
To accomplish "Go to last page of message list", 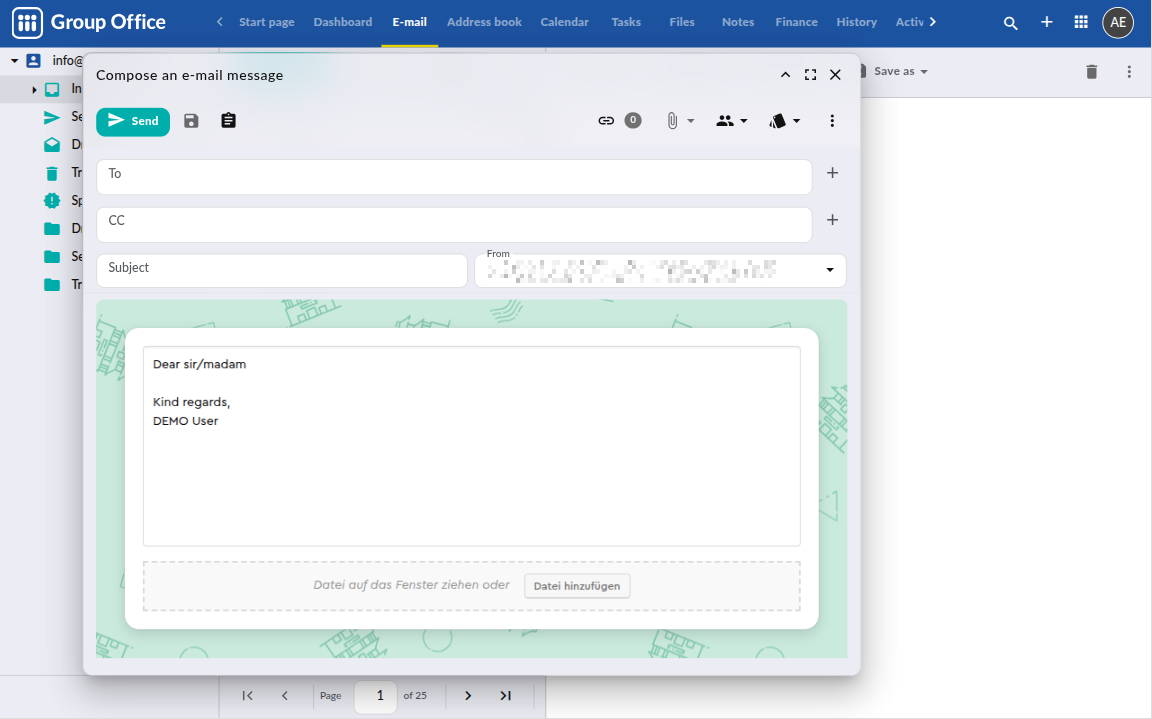I will tap(505, 695).
